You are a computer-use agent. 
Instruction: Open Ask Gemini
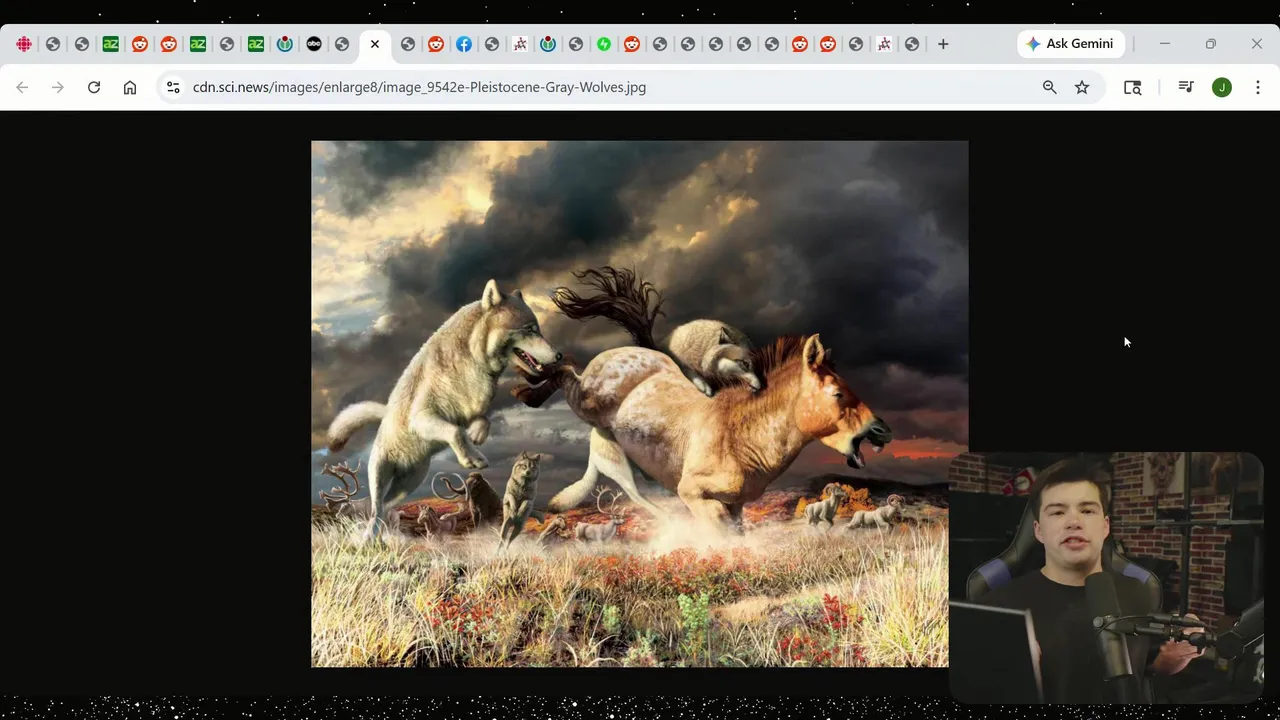click(1070, 44)
